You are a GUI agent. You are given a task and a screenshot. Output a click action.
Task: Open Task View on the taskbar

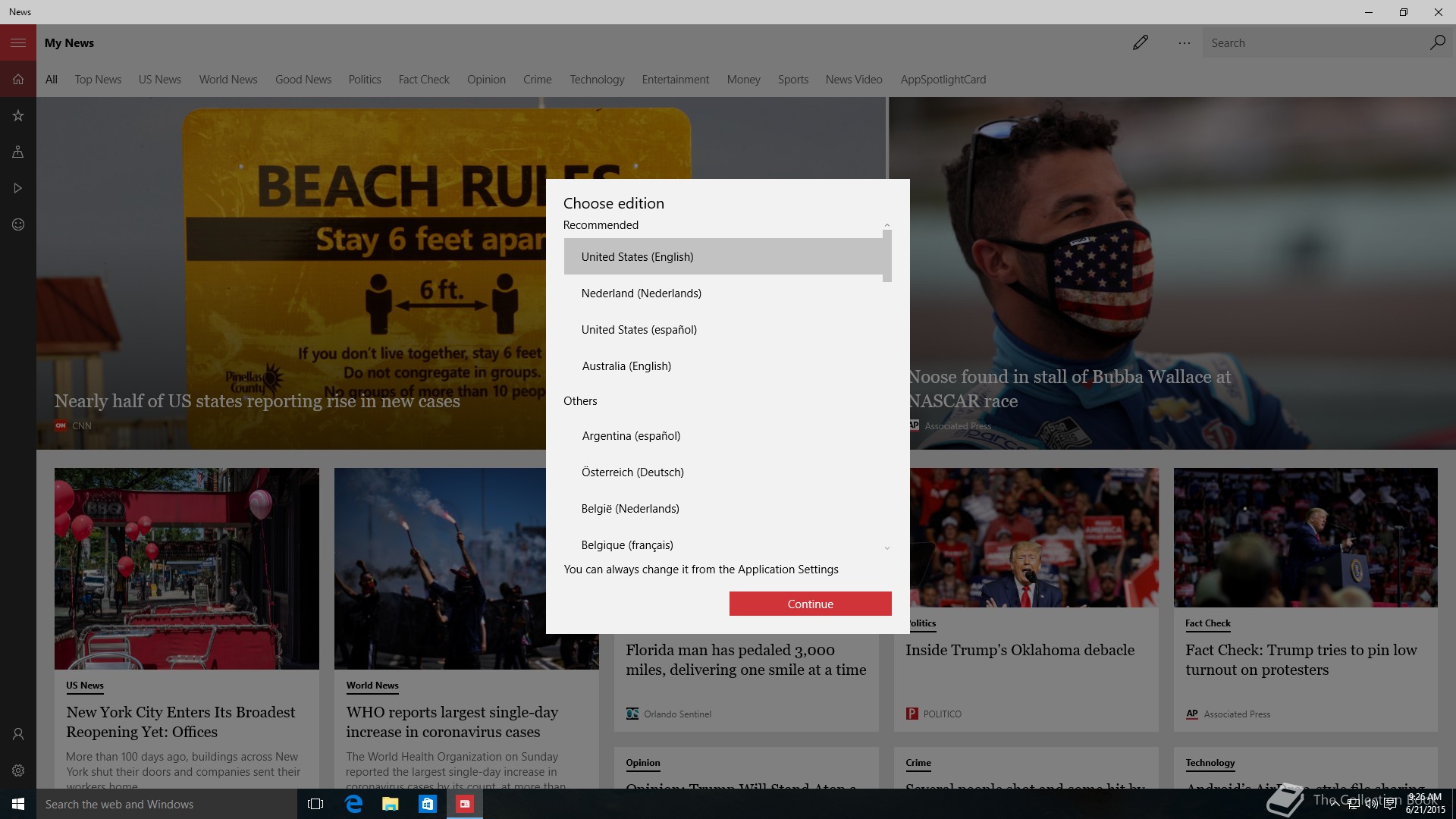315,804
